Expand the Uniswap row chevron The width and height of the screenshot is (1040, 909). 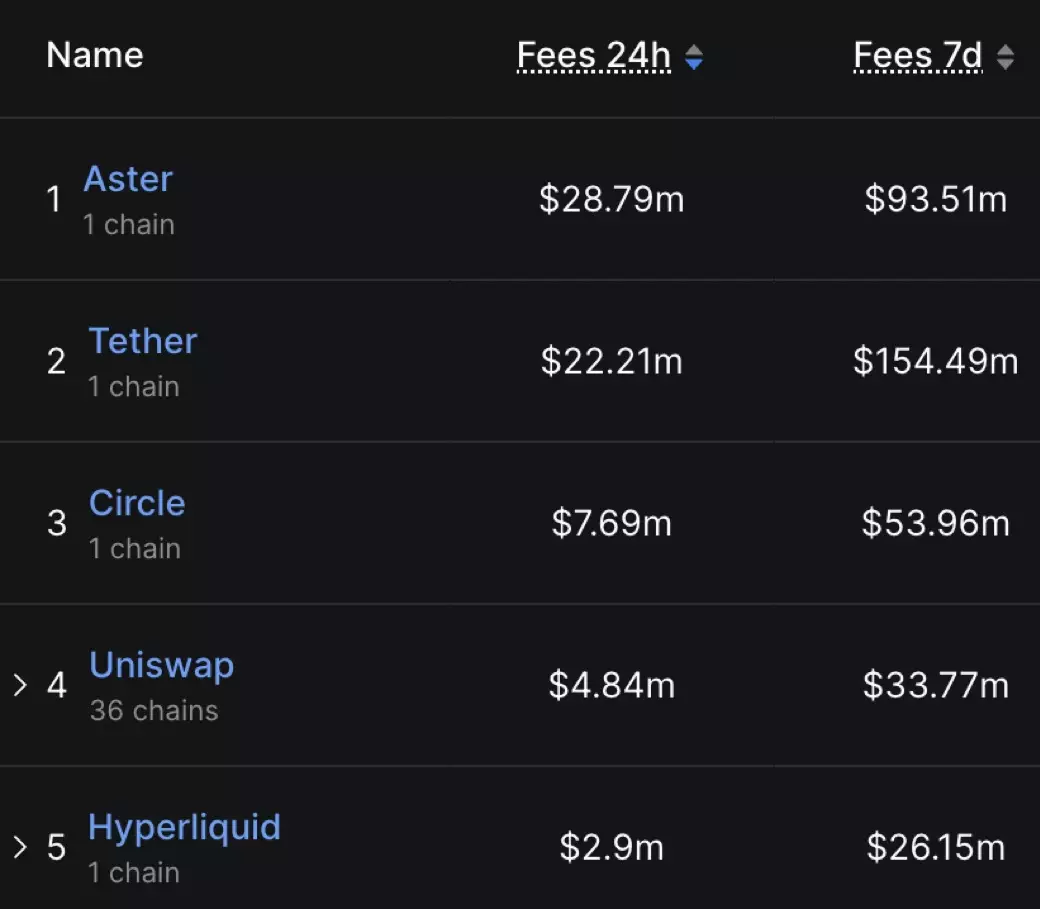(x=20, y=685)
